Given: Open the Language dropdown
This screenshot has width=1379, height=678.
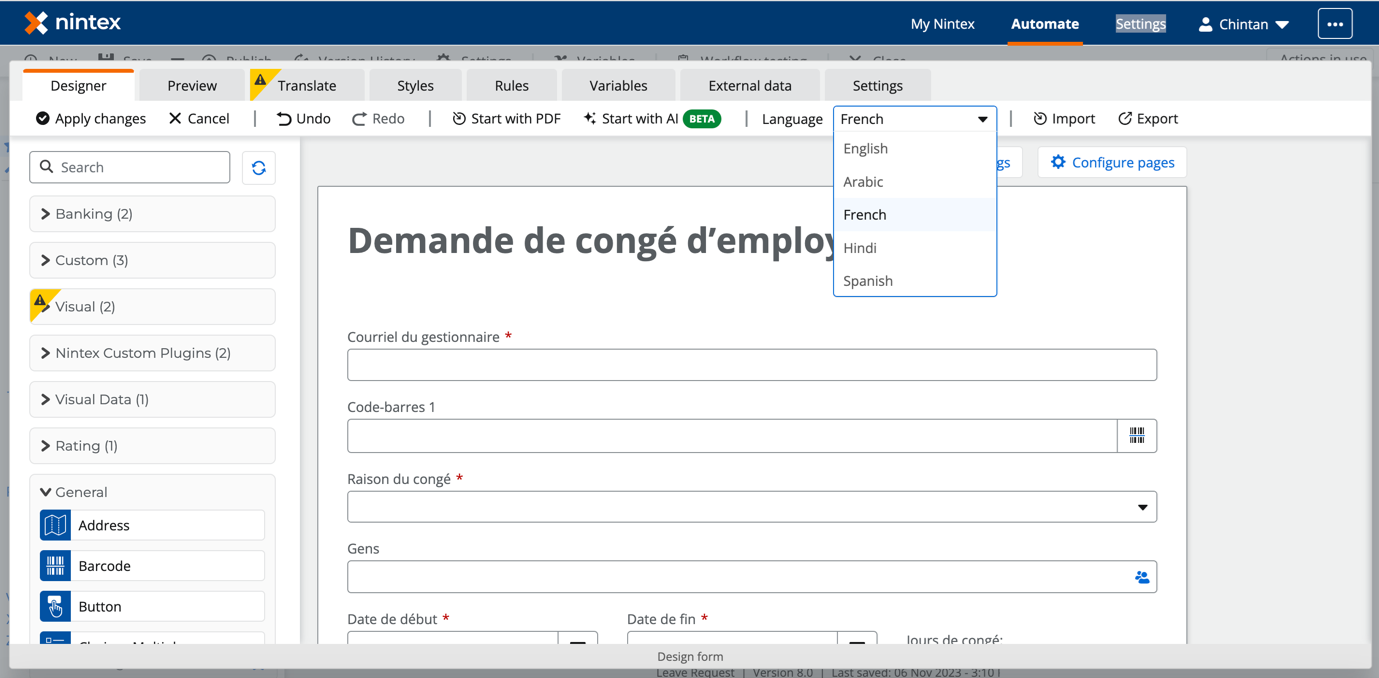Looking at the screenshot, I should [915, 119].
